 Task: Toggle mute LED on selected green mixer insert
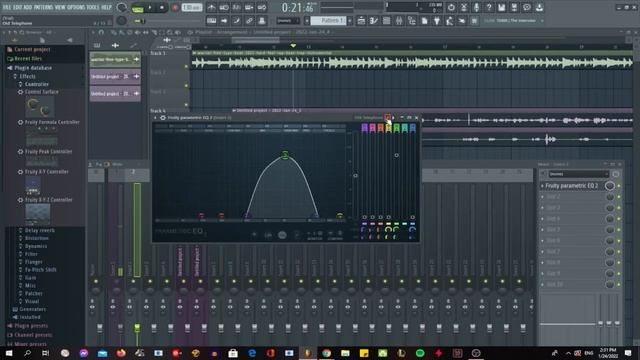133,282
